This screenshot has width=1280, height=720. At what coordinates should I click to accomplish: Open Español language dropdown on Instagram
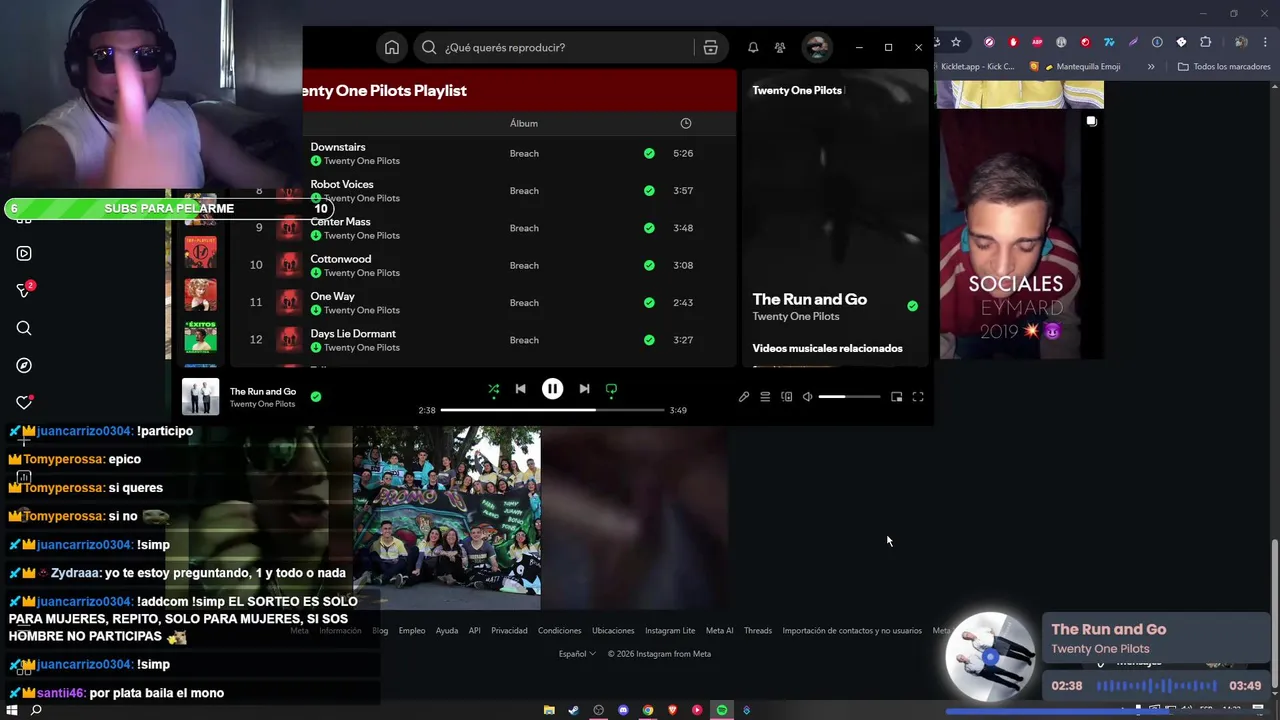[577, 654]
